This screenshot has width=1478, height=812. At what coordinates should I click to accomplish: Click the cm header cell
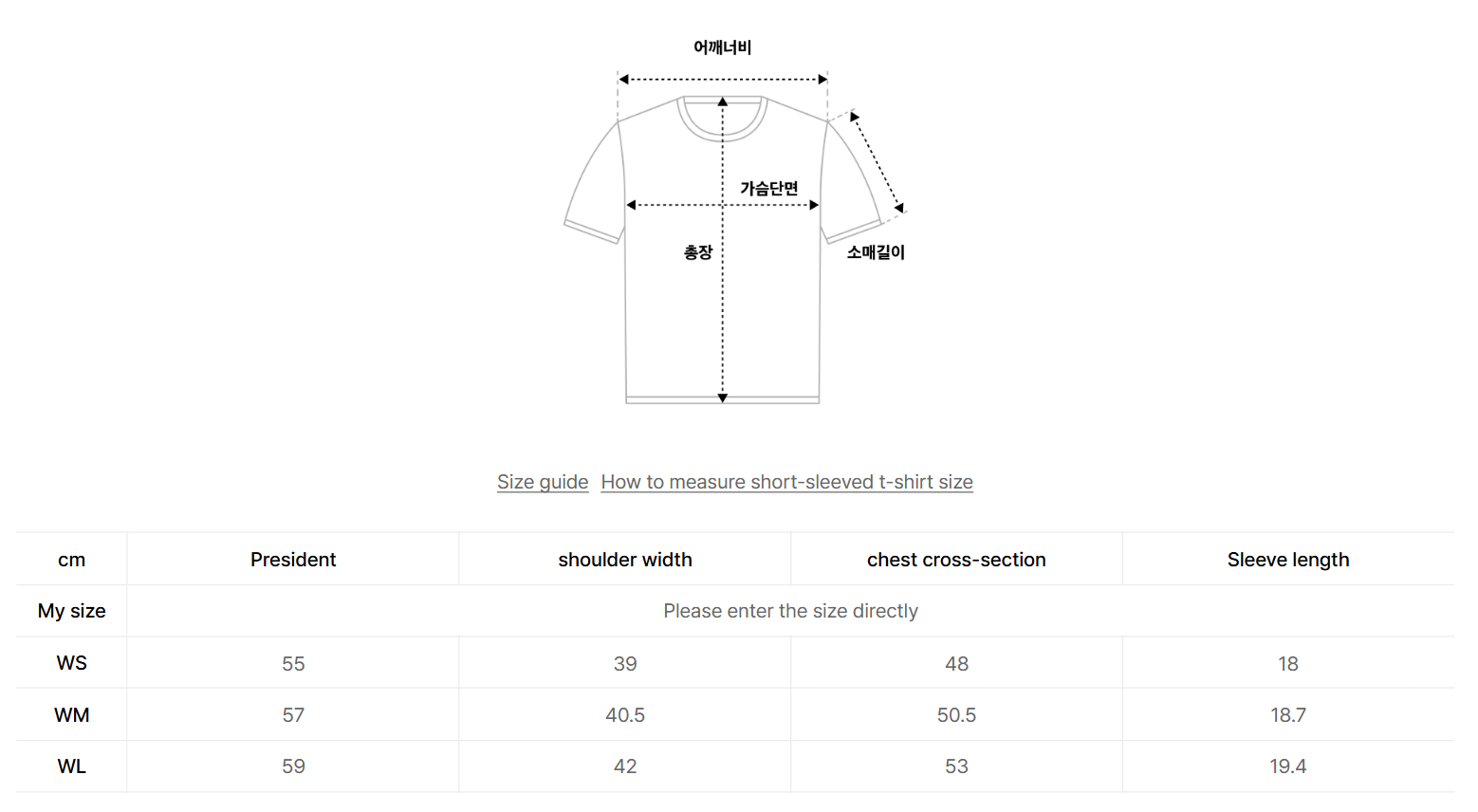pyautogui.click(x=70, y=560)
